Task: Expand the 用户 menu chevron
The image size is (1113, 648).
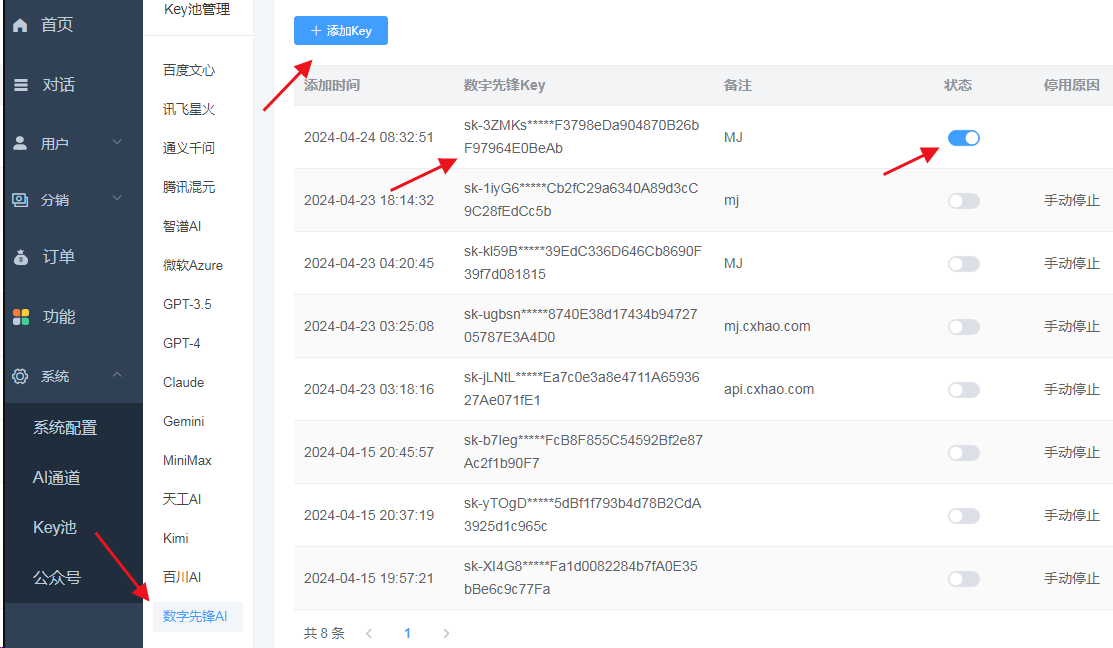Action: 117,142
